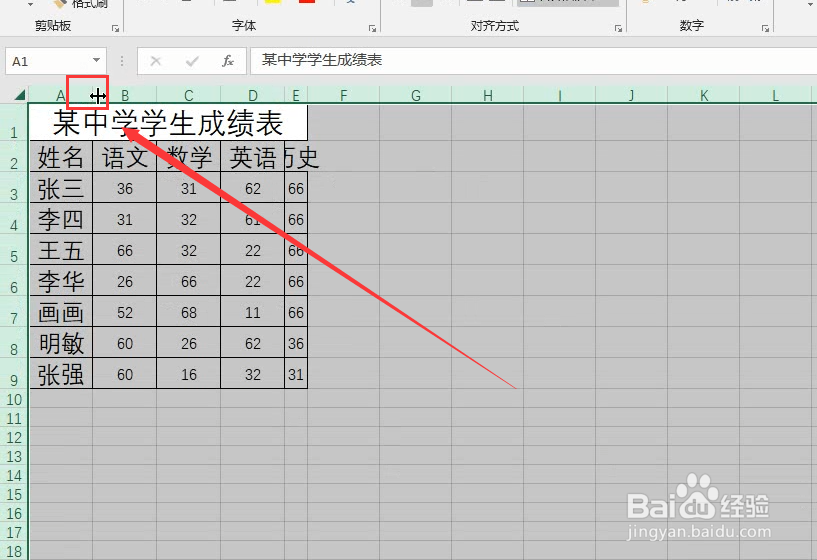Select the name cell 明敏
This screenshot has height=560, width=817.
coord(61,343)
